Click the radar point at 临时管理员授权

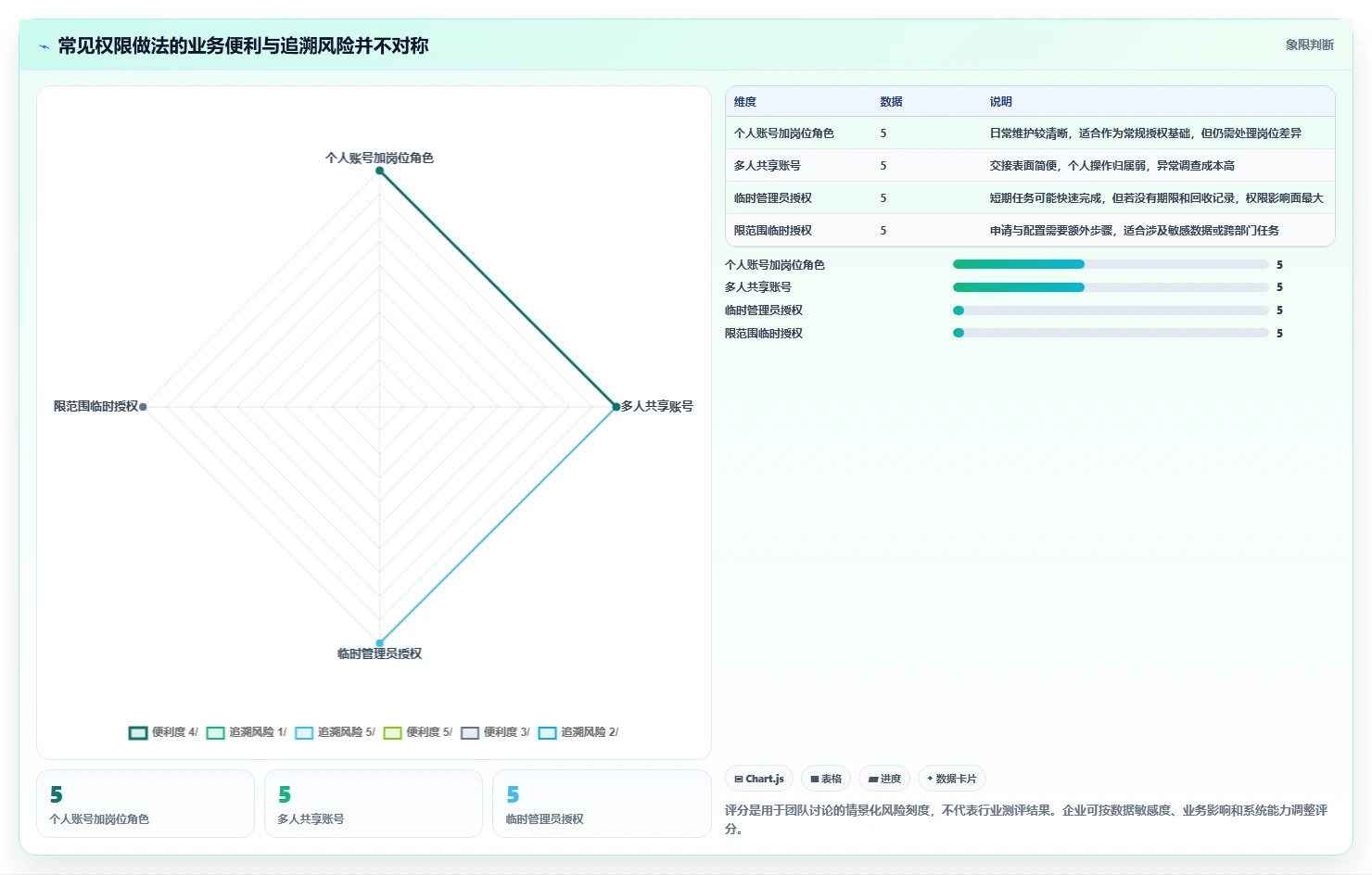pyautogui.click(x=379, y=643)
